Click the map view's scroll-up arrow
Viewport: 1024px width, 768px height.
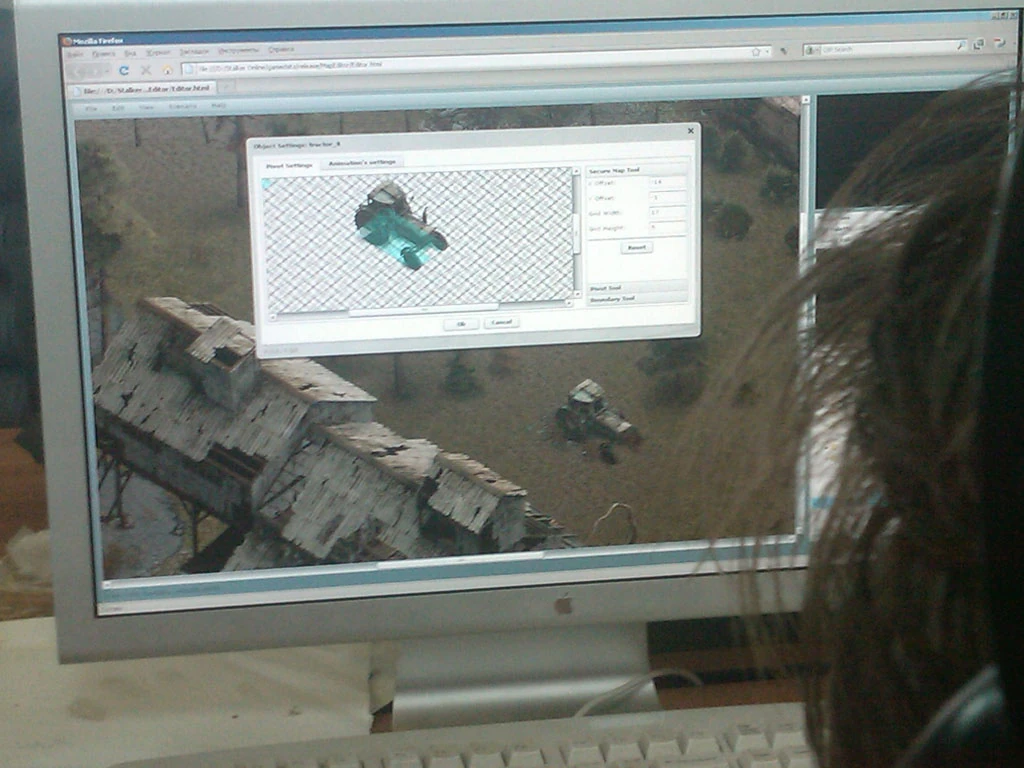point(805,100)
